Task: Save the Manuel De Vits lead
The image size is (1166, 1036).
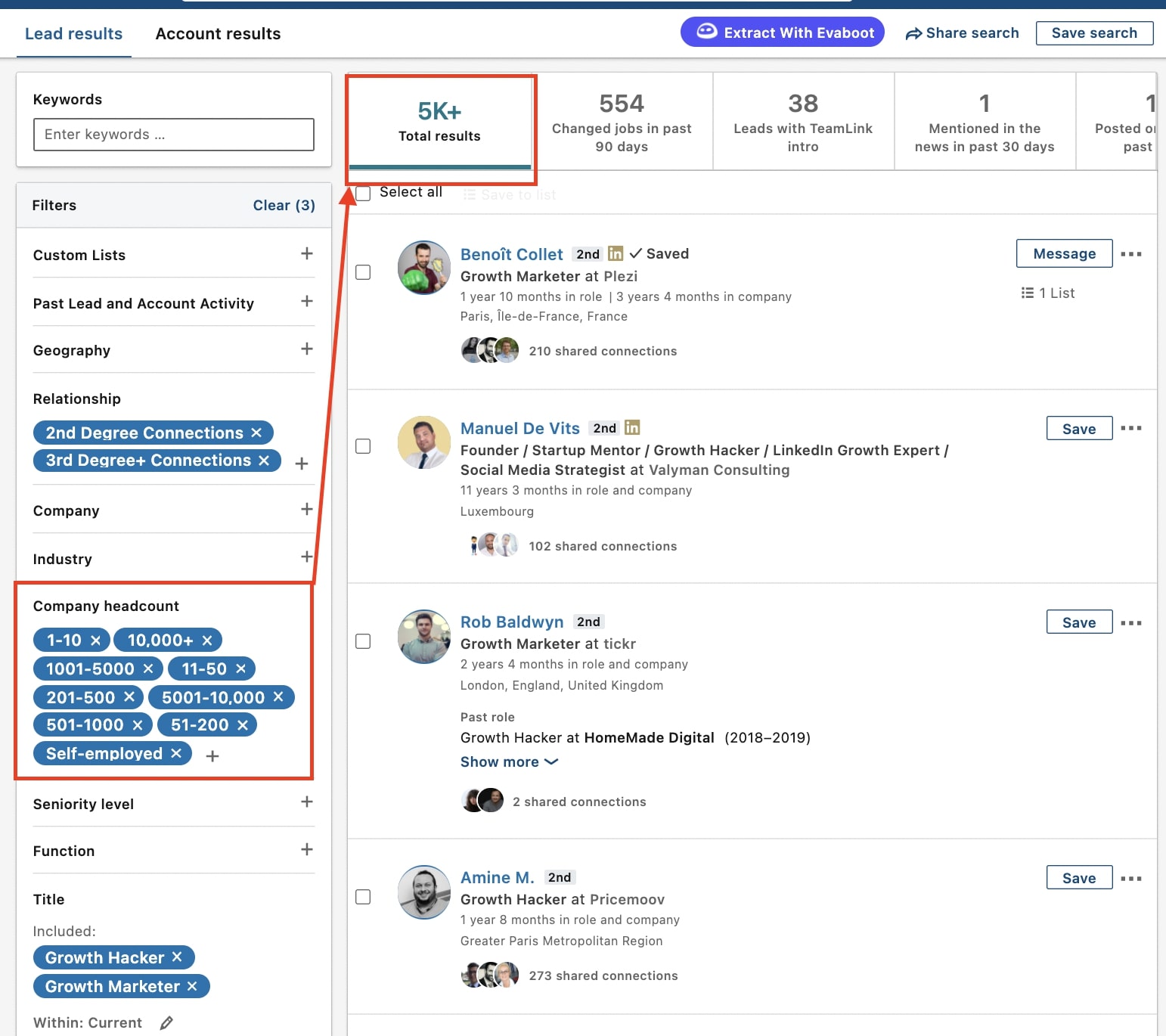Action: pos(1079,428)
